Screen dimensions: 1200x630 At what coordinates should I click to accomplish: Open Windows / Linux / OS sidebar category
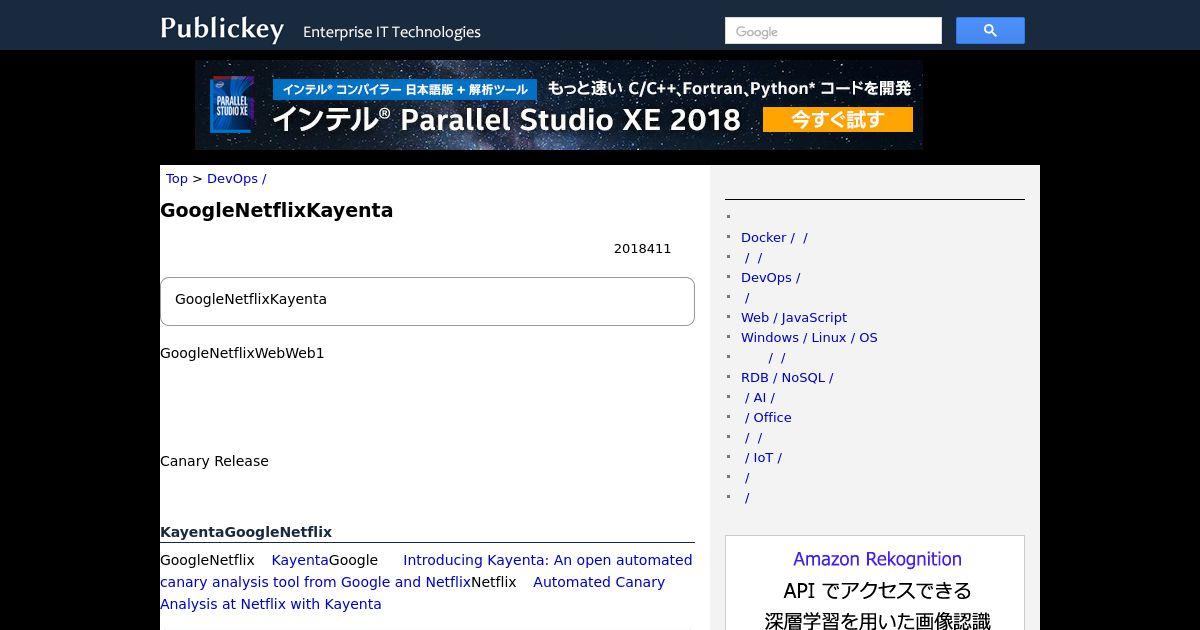coord(809,338)
